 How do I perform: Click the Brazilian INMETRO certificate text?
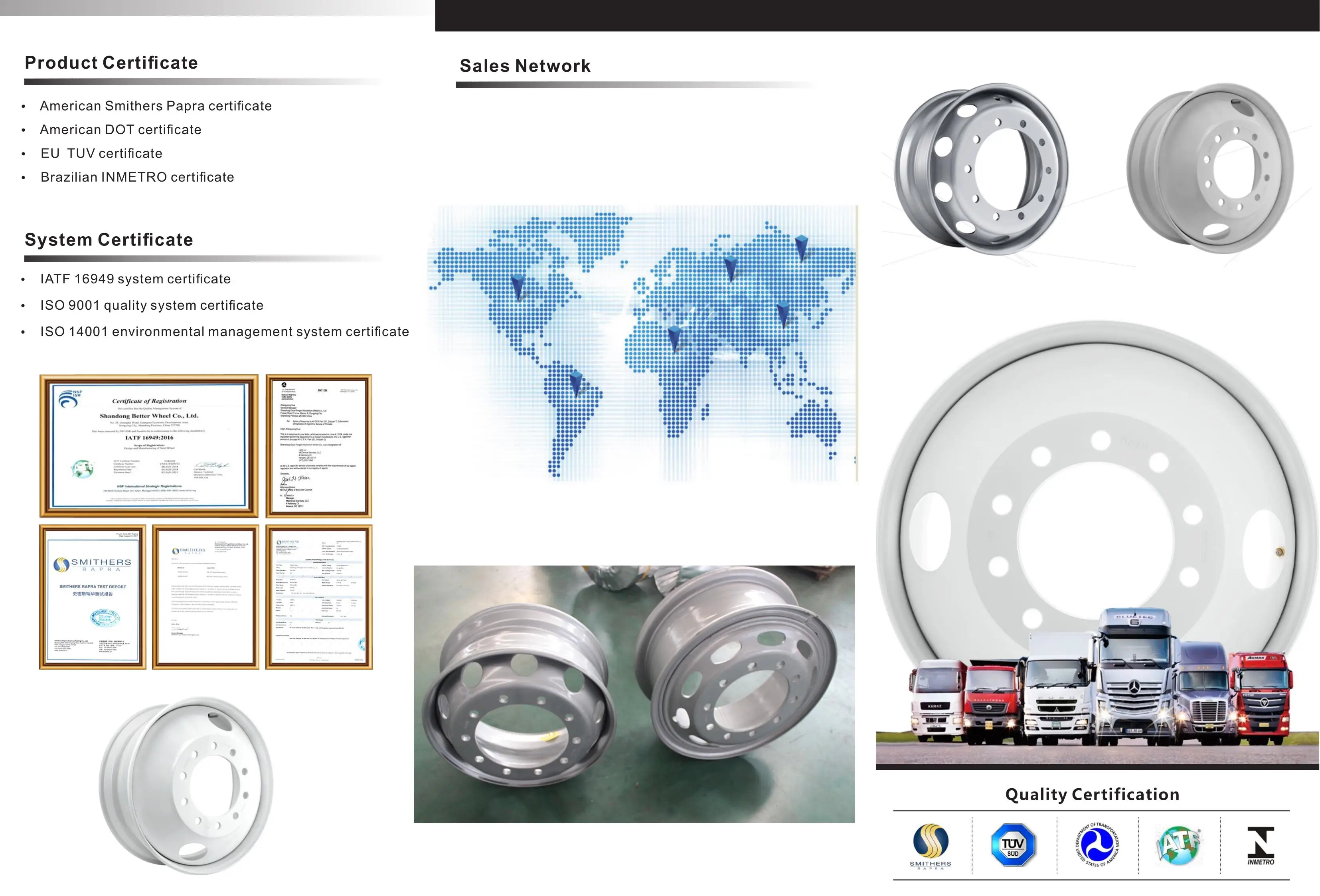tap(137, 177)
